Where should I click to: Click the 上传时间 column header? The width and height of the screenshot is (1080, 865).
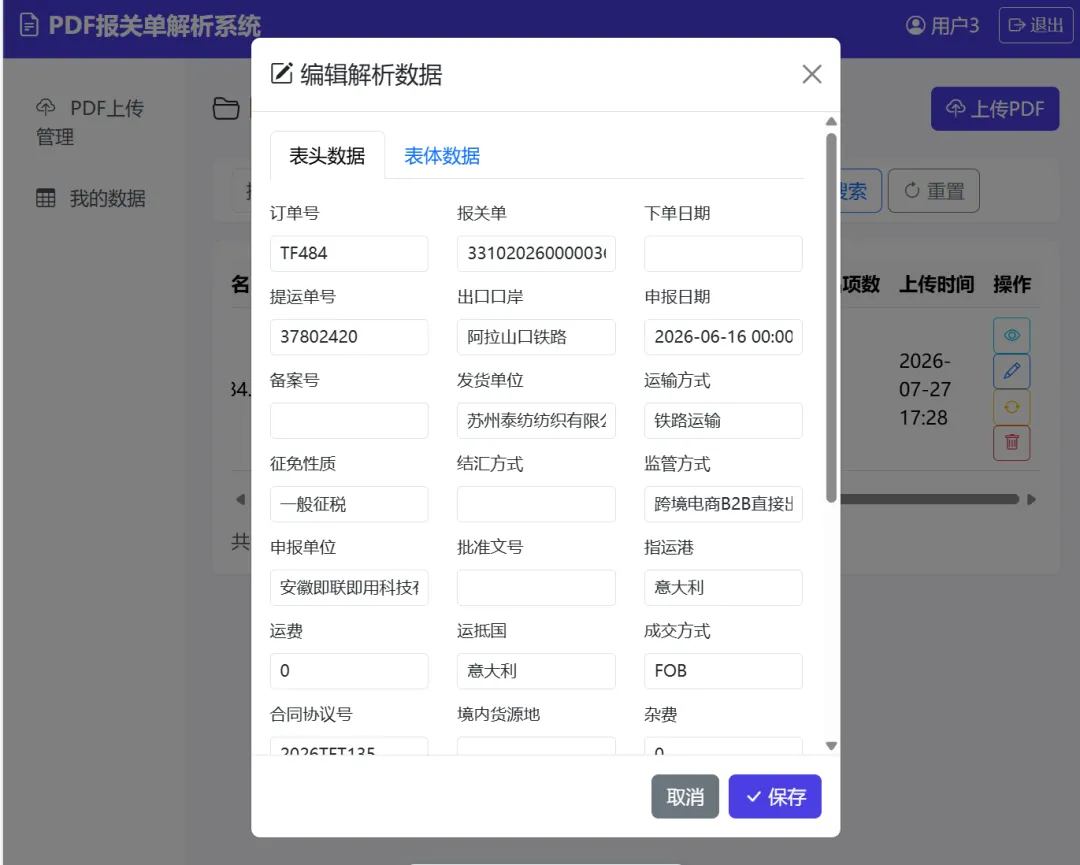point(936,284)
